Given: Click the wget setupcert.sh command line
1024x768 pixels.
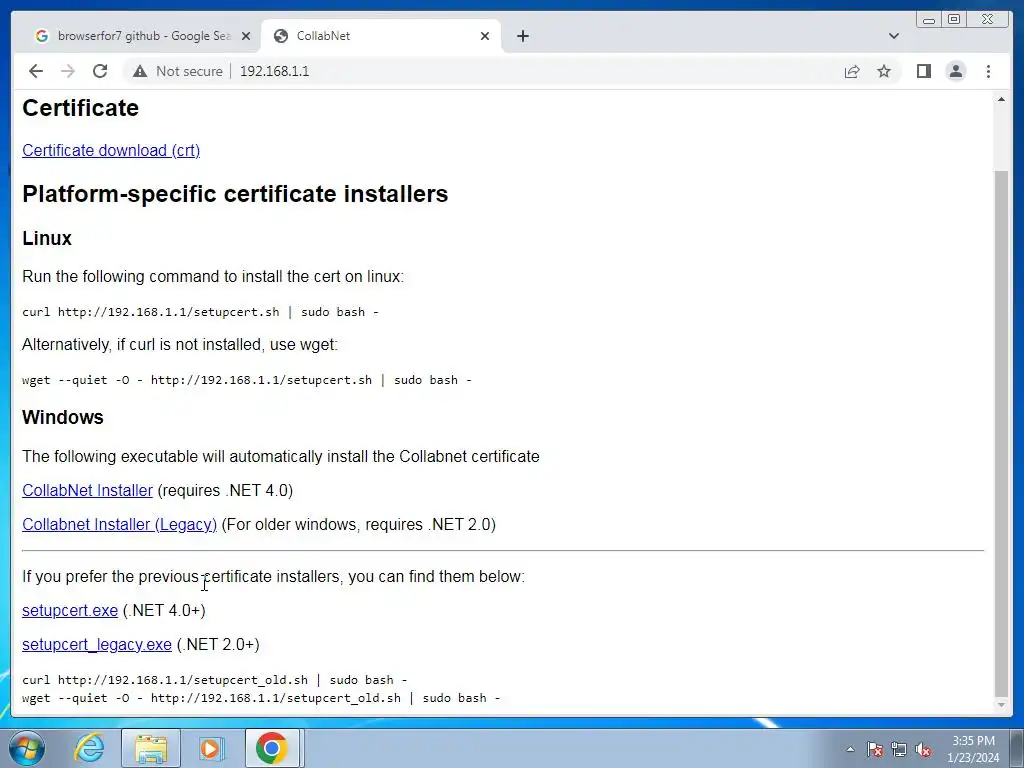Looking at the screenshot, I should 247,380.
